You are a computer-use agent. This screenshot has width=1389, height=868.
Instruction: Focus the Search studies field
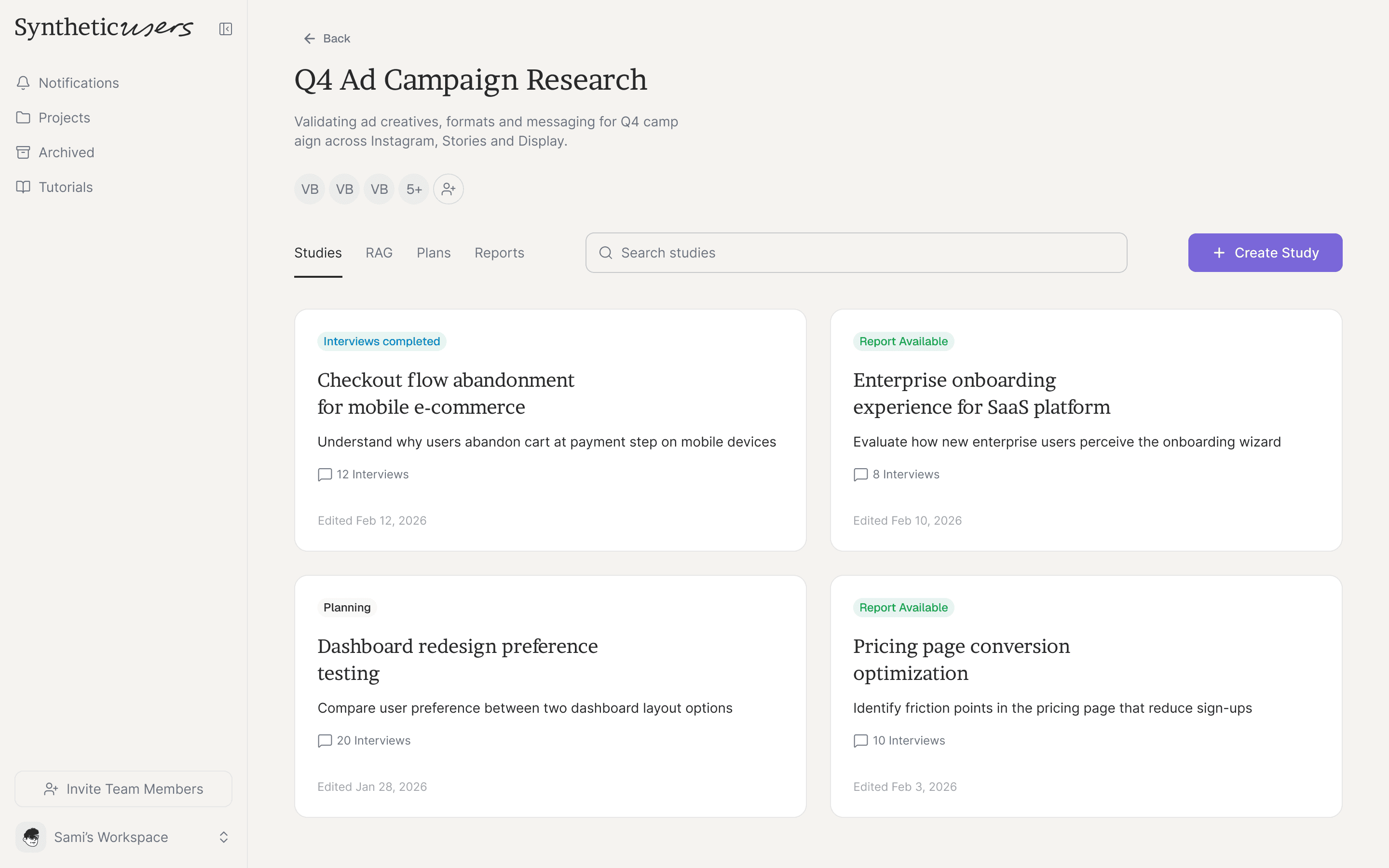pyautogui.click(x=856, y=253)
